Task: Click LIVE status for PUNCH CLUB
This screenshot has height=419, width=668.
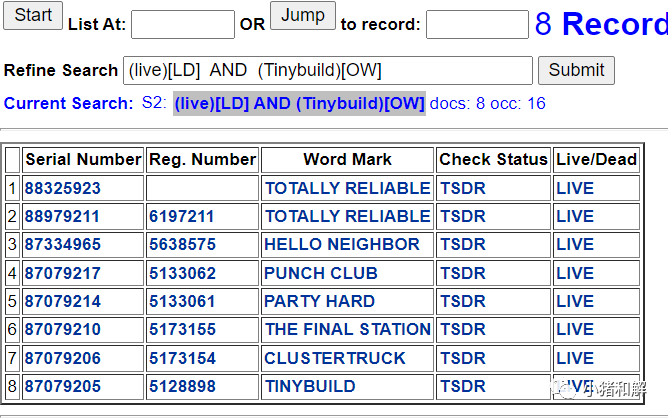Action: 575,273
